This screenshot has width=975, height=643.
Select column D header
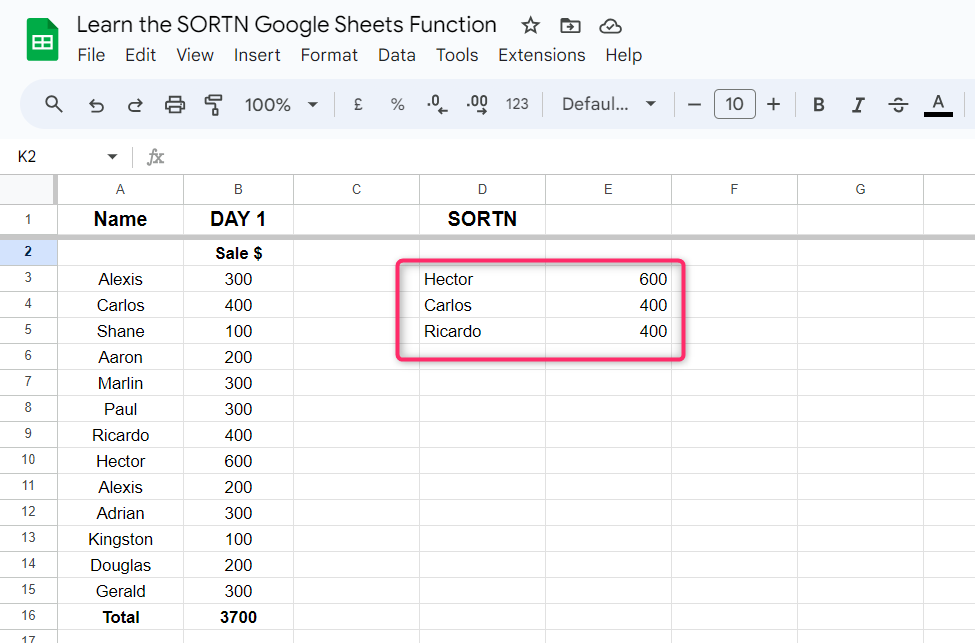[x=483, y=190]
